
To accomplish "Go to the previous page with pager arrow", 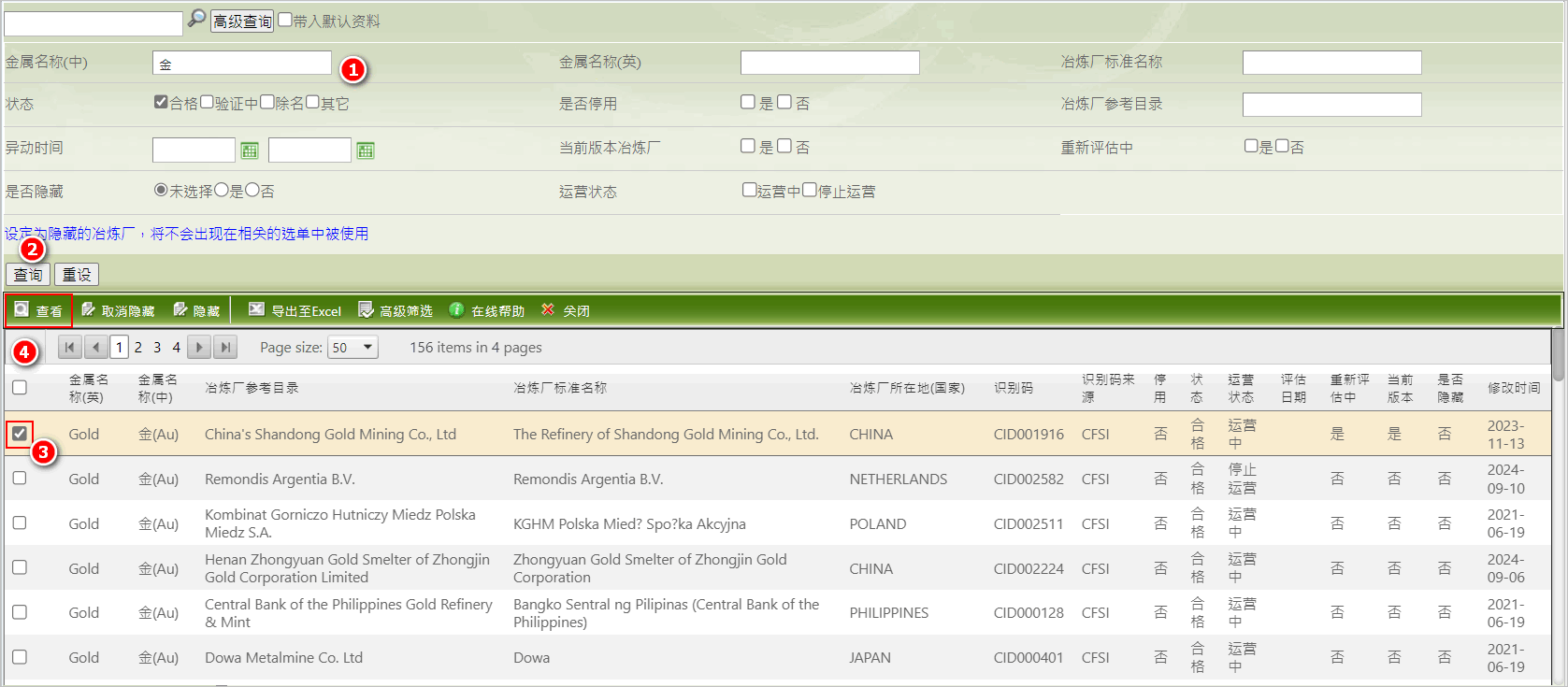I will click(96, 348).
